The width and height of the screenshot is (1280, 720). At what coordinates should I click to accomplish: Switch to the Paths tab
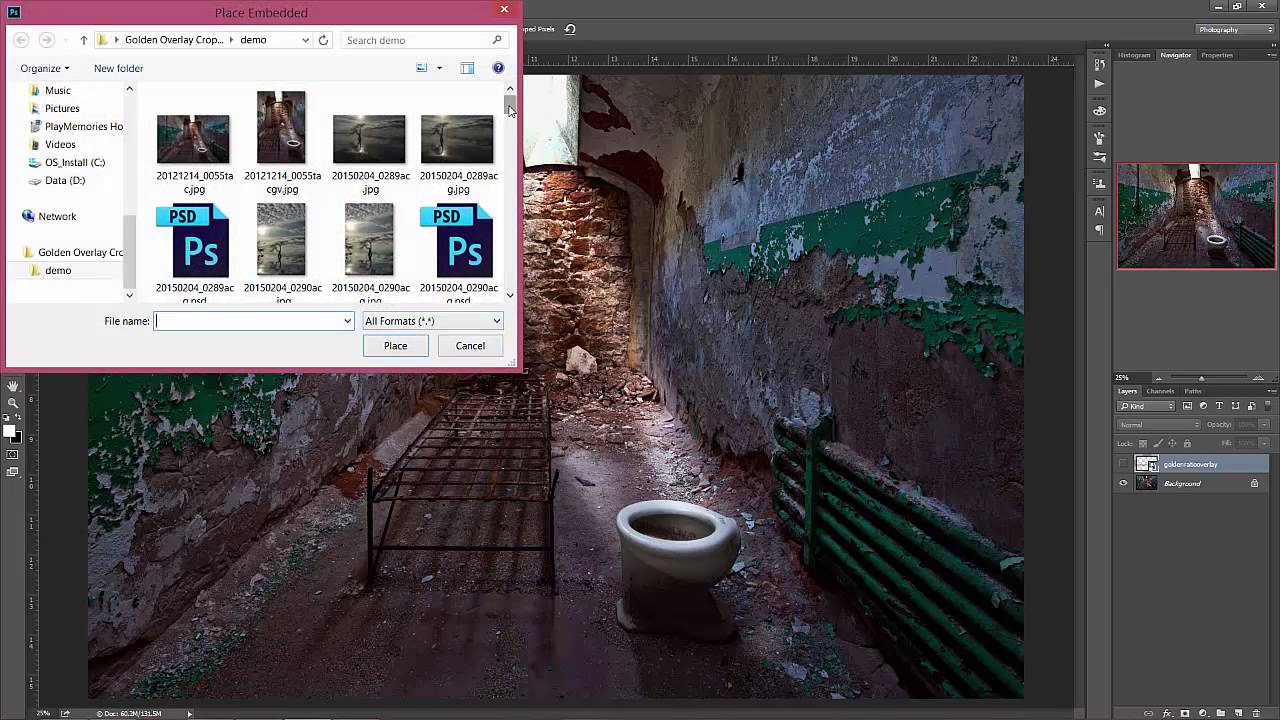point(1193,391)
